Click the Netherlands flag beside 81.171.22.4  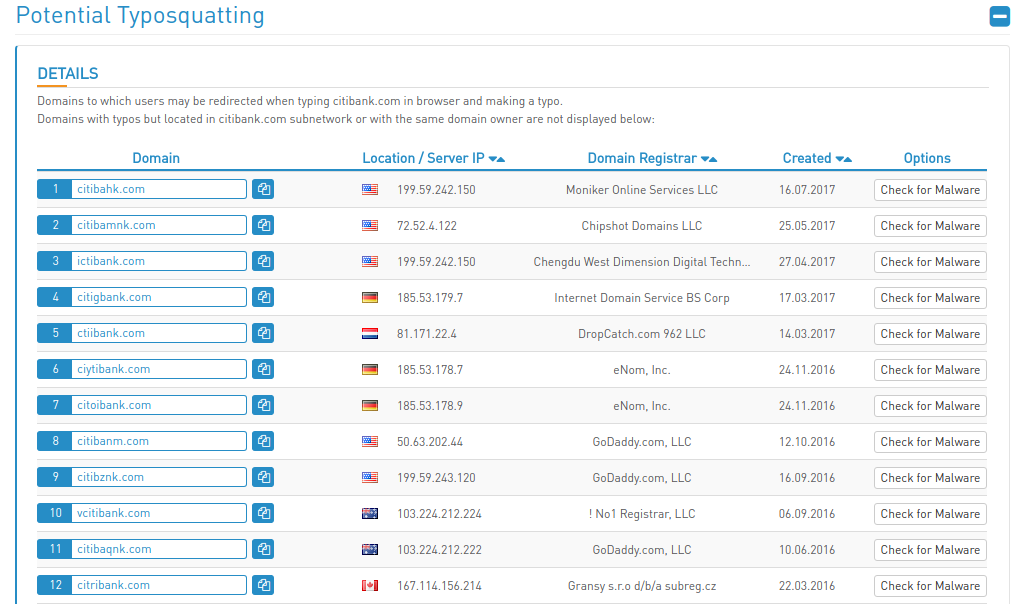370,334
